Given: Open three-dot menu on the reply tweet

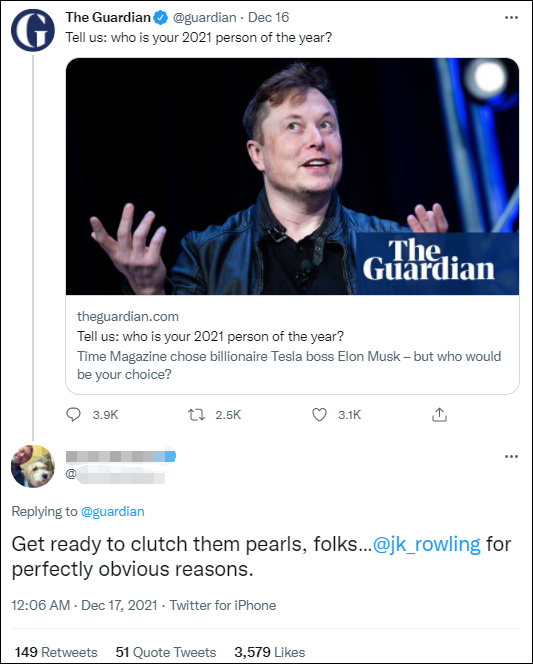Looking at the screenshot, I should [x=511, y=456].
